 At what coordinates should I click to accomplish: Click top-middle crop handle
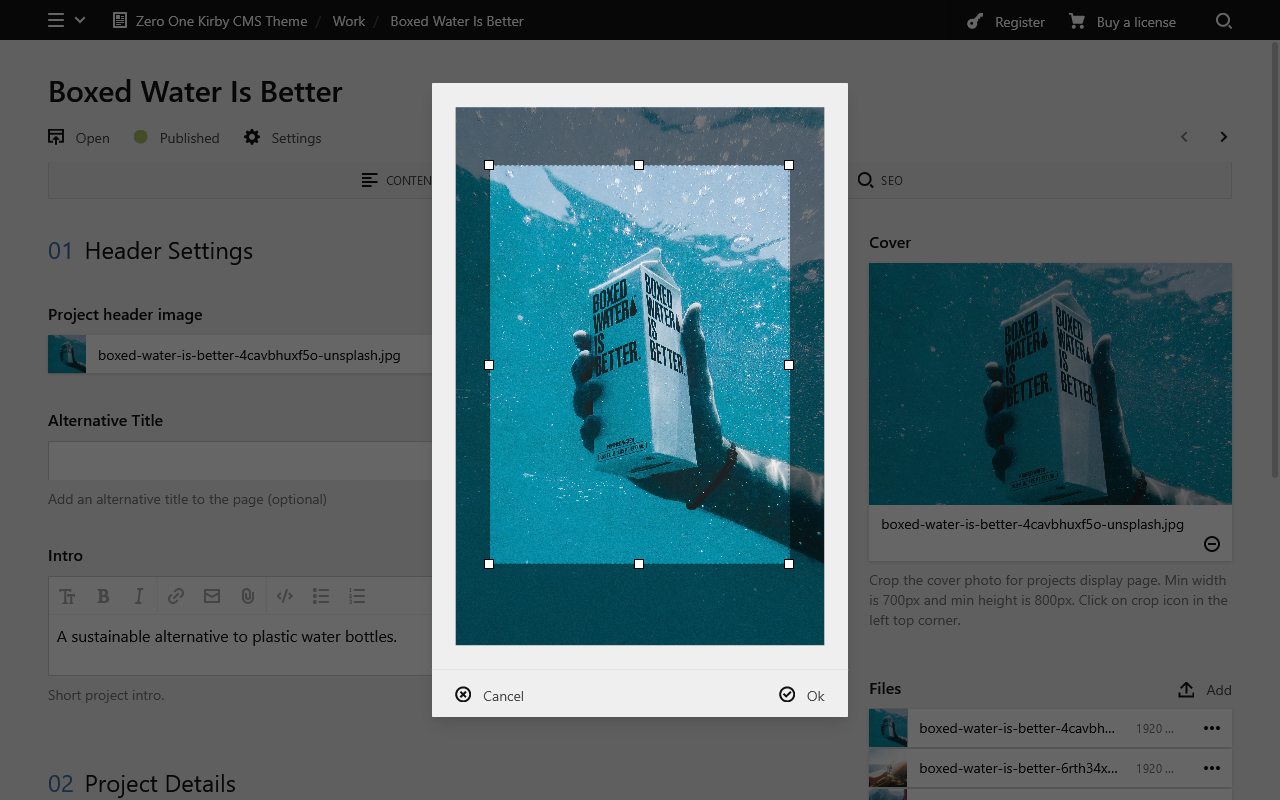[639, 165]
